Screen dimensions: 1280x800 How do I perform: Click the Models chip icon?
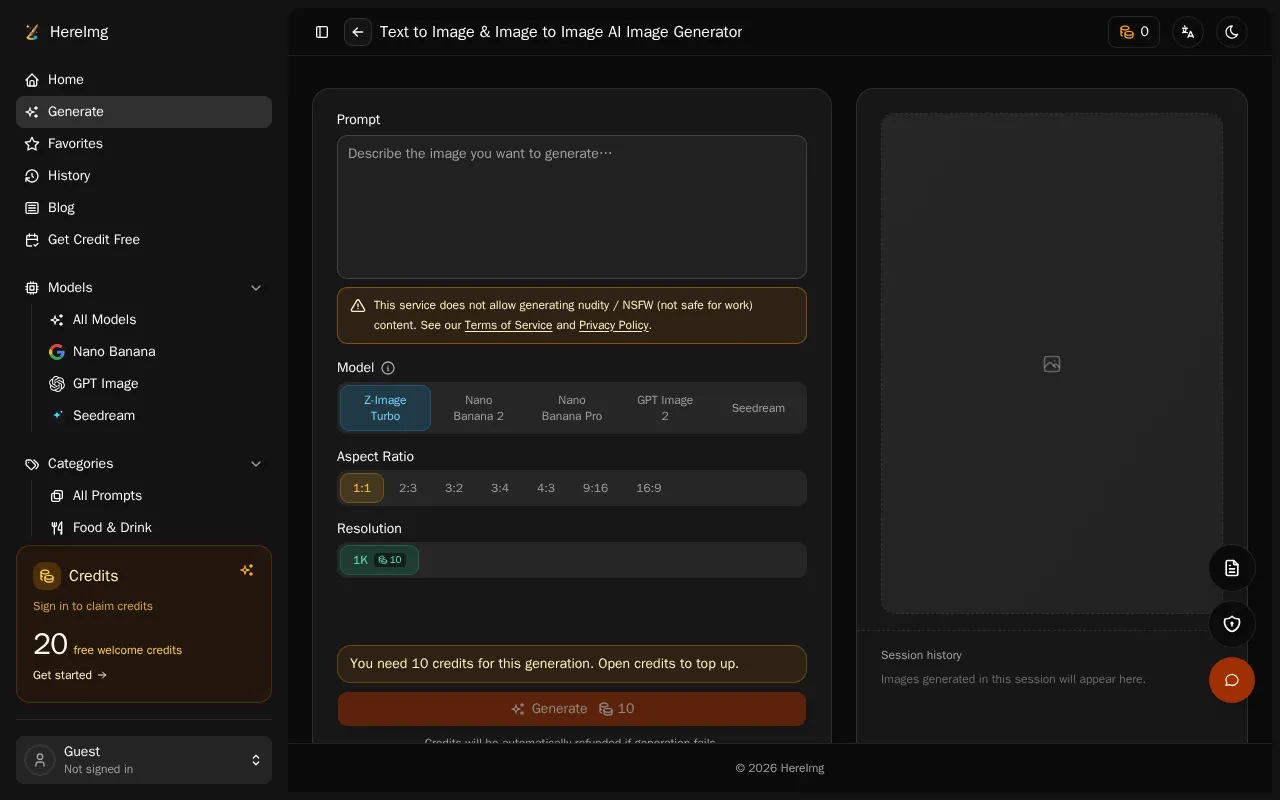coord(32,288)
